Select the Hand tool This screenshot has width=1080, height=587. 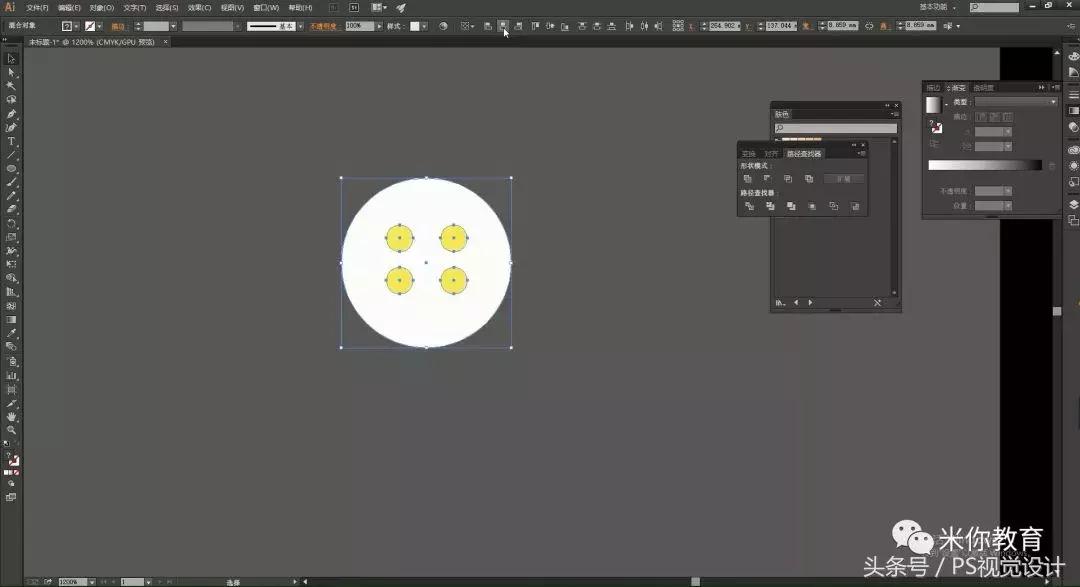[12, 416]
